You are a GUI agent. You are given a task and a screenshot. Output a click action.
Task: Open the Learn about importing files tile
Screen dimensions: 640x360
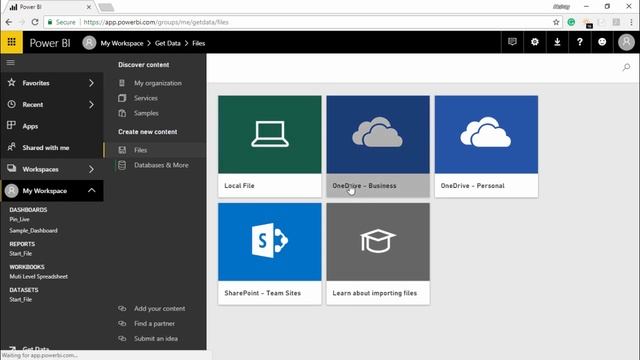point(378,254)
